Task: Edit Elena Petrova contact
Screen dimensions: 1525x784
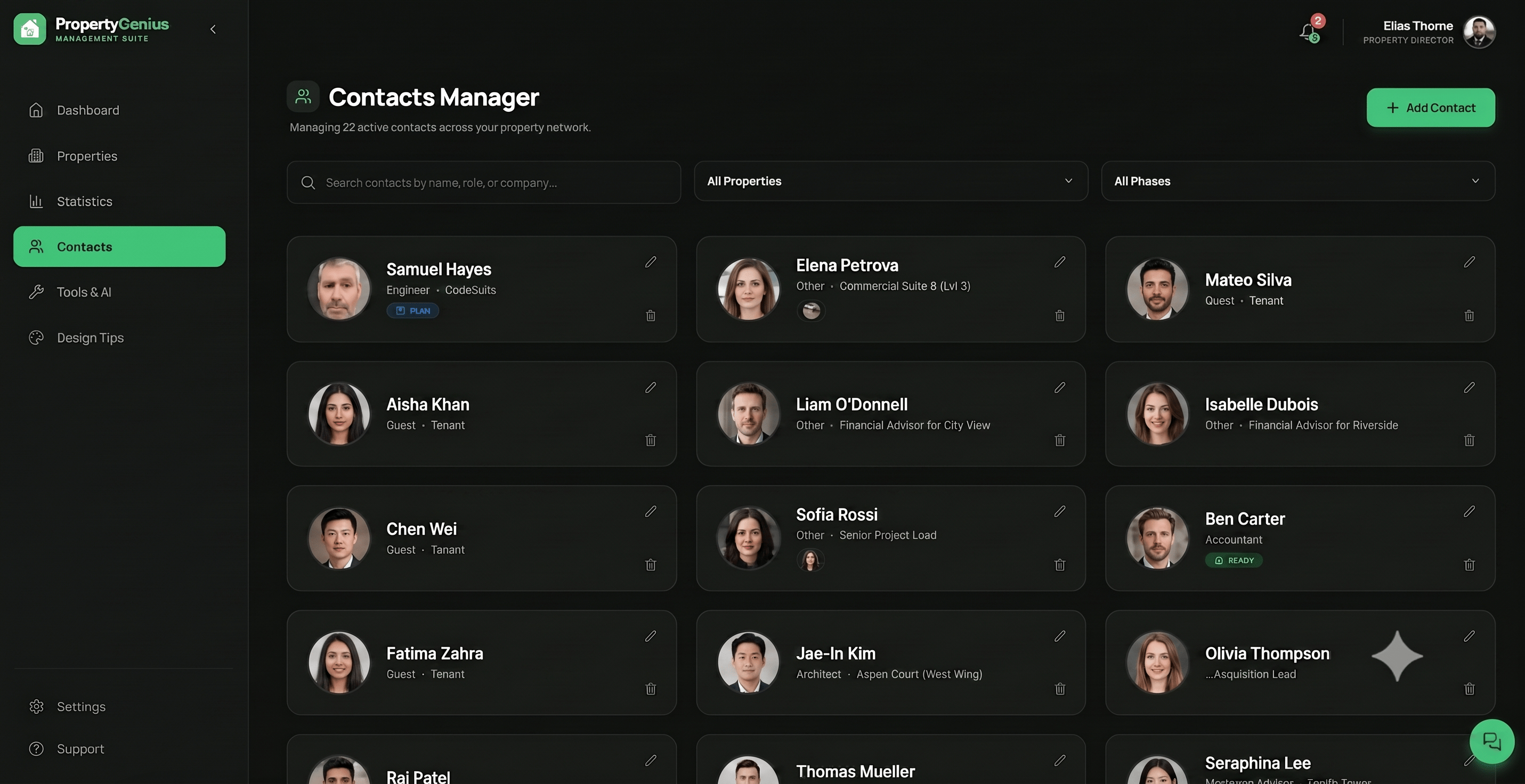Action: coord(1060,262)
